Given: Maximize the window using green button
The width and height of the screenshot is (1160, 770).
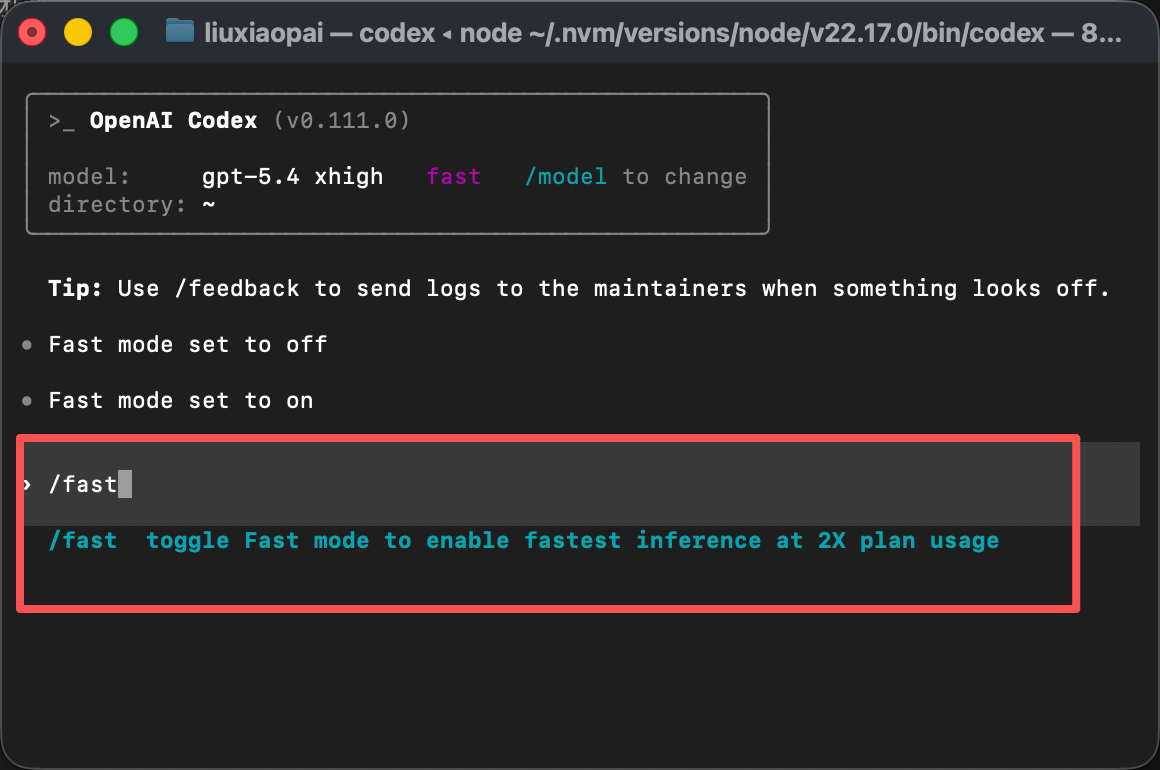Looking at the screenshot, I should click(x=123, y=32).
